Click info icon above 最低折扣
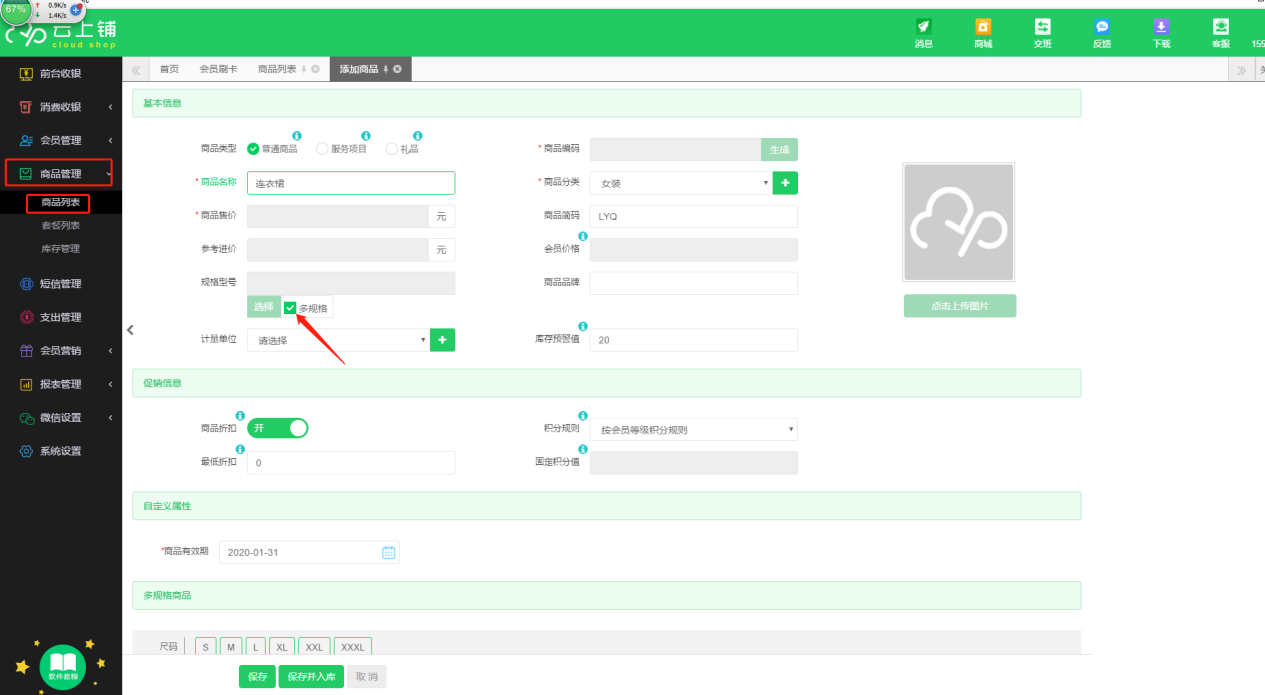Image resolution: width=1265 pixels, height=695 pixels. (x=240, y=449)
